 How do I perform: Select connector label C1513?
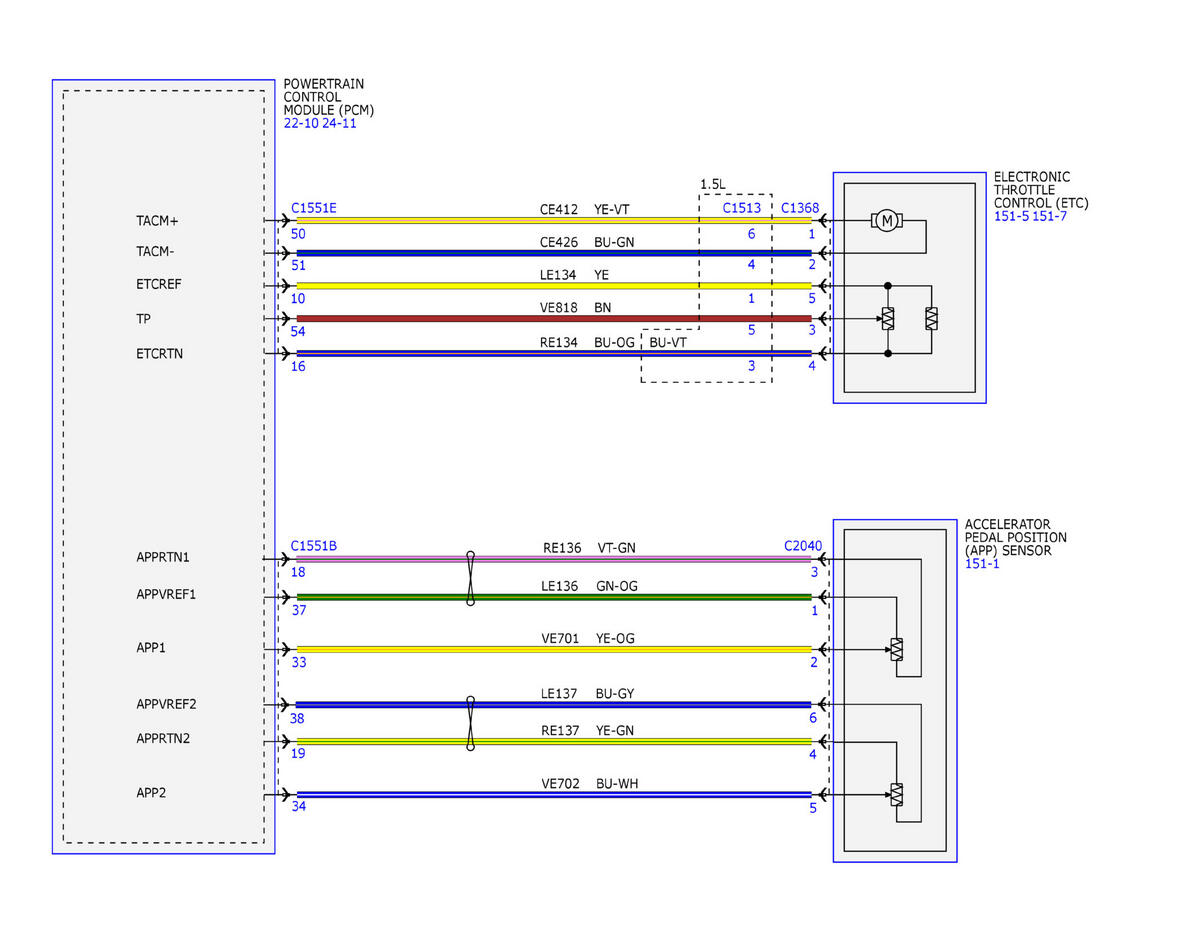[x=742, y=209]
